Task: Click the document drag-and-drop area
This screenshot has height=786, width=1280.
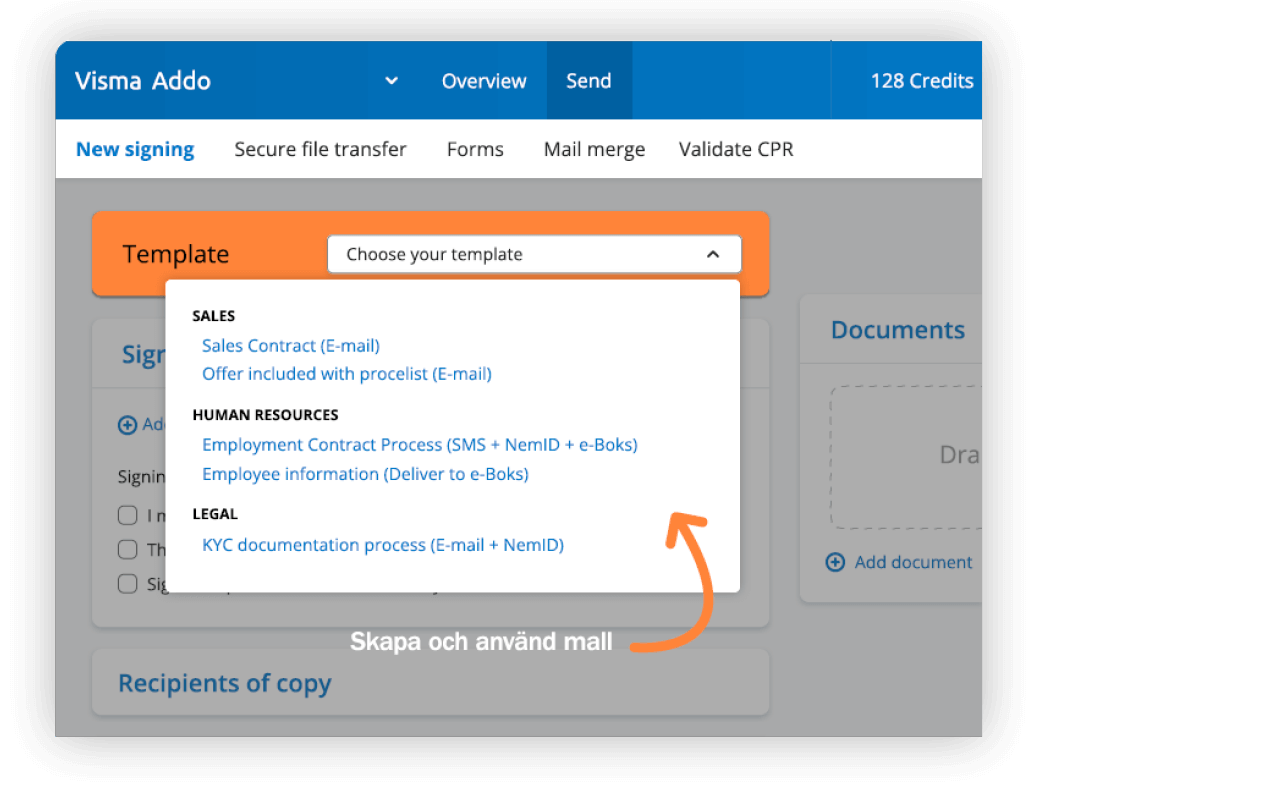Action: click(905, 457)
